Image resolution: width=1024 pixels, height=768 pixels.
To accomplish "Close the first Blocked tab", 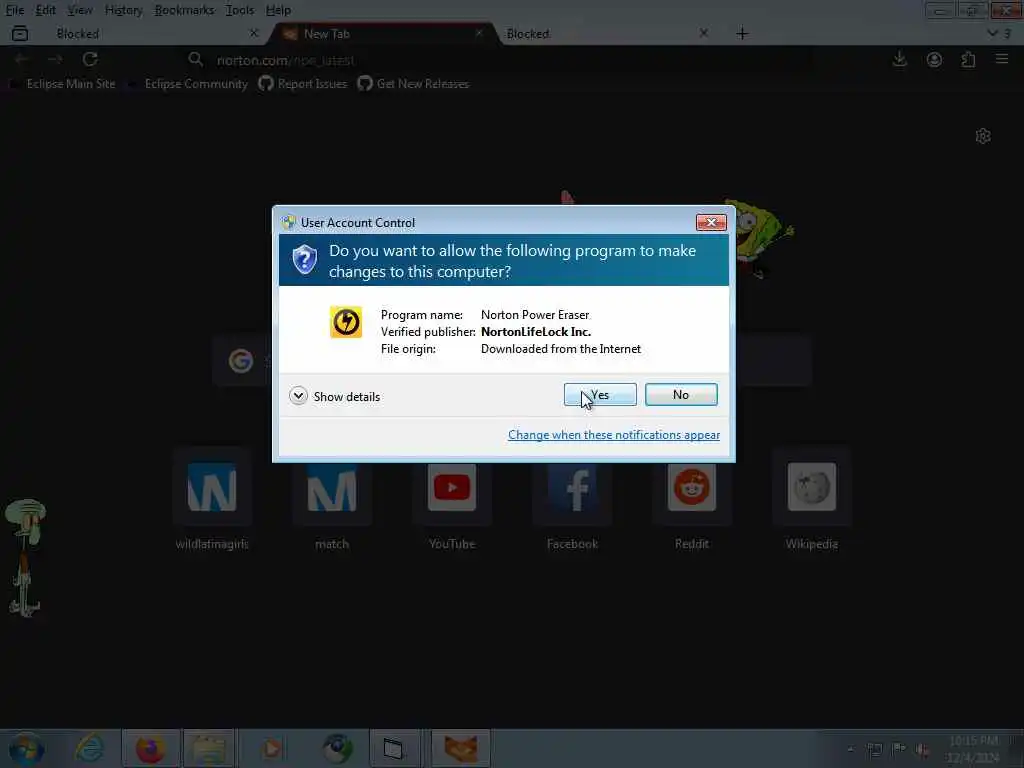I will click(254, 33).
